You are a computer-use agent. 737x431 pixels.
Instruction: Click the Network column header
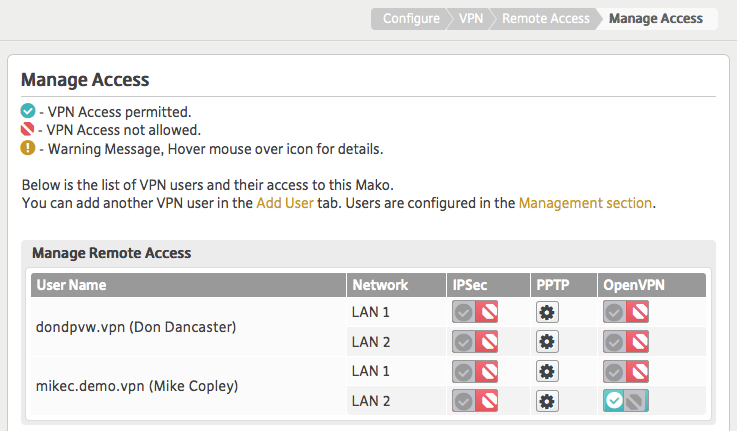coord(396,285)
